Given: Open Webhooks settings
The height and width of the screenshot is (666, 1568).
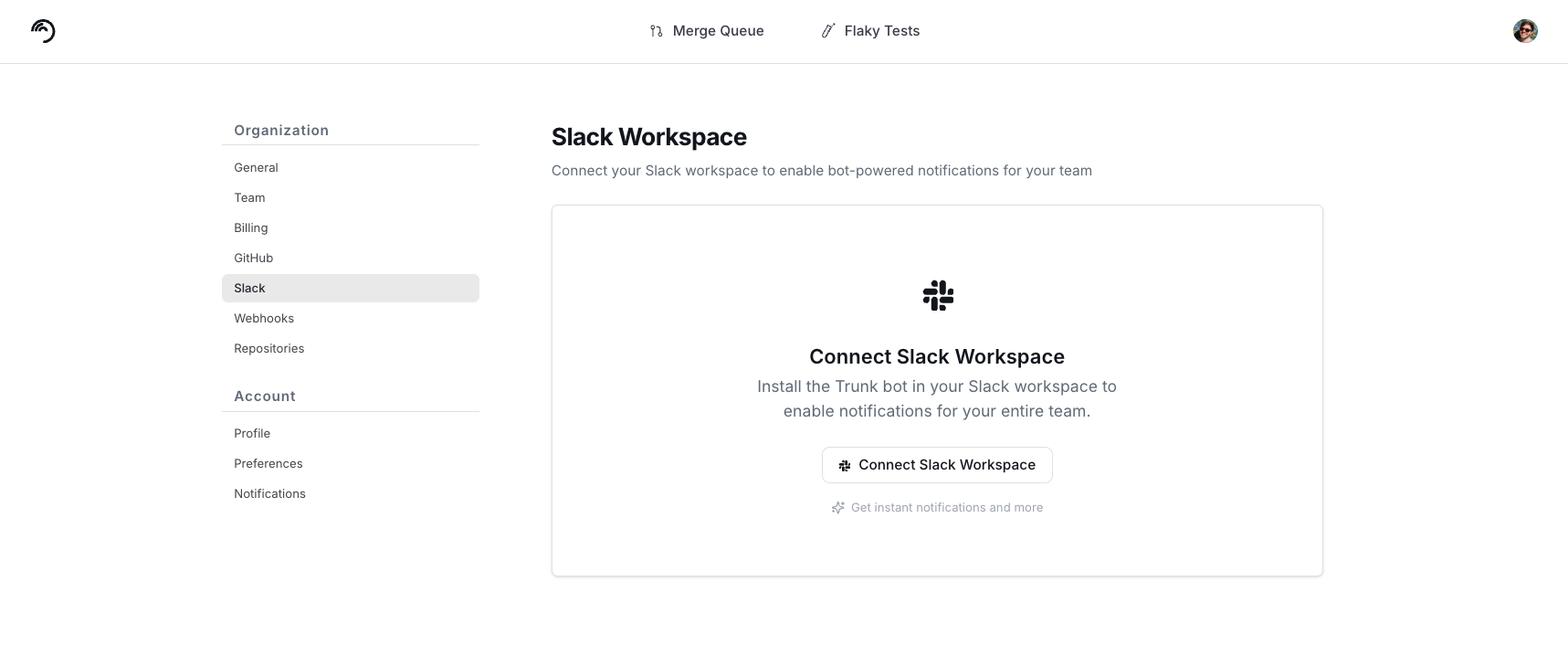Looking at the screenshot, I should [264, 319].
